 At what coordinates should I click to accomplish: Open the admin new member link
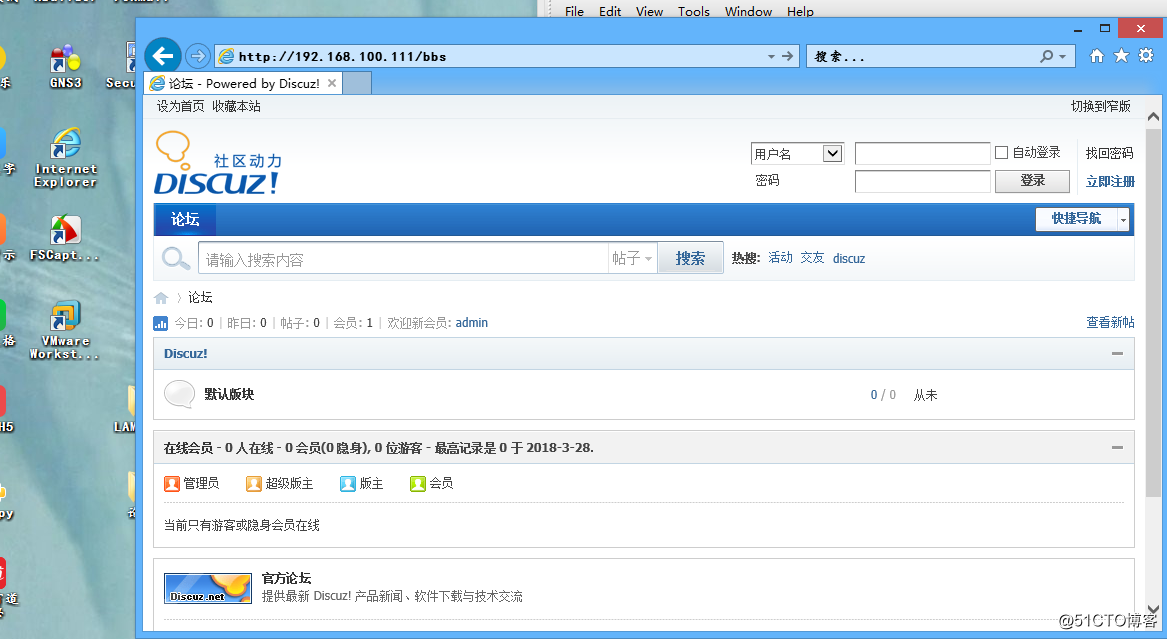click(472, 323)
